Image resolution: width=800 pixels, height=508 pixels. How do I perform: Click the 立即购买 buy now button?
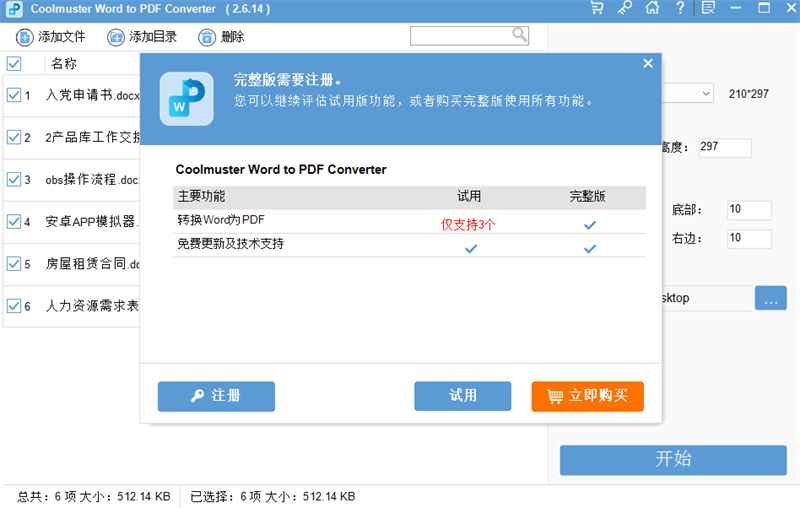588,396
